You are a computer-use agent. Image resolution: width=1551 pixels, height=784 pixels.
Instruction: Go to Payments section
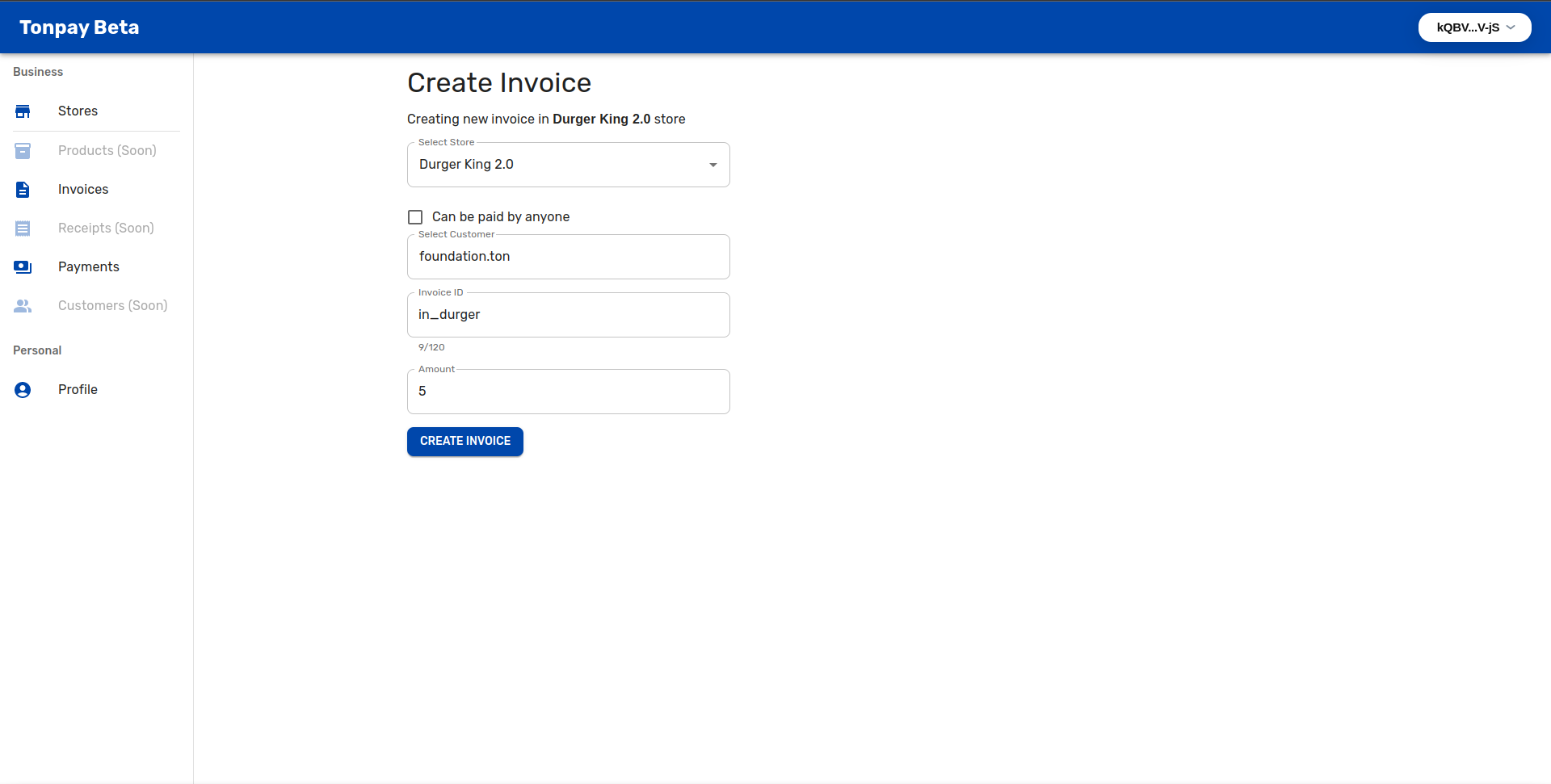pyautogui.click(x=96, y=266)
